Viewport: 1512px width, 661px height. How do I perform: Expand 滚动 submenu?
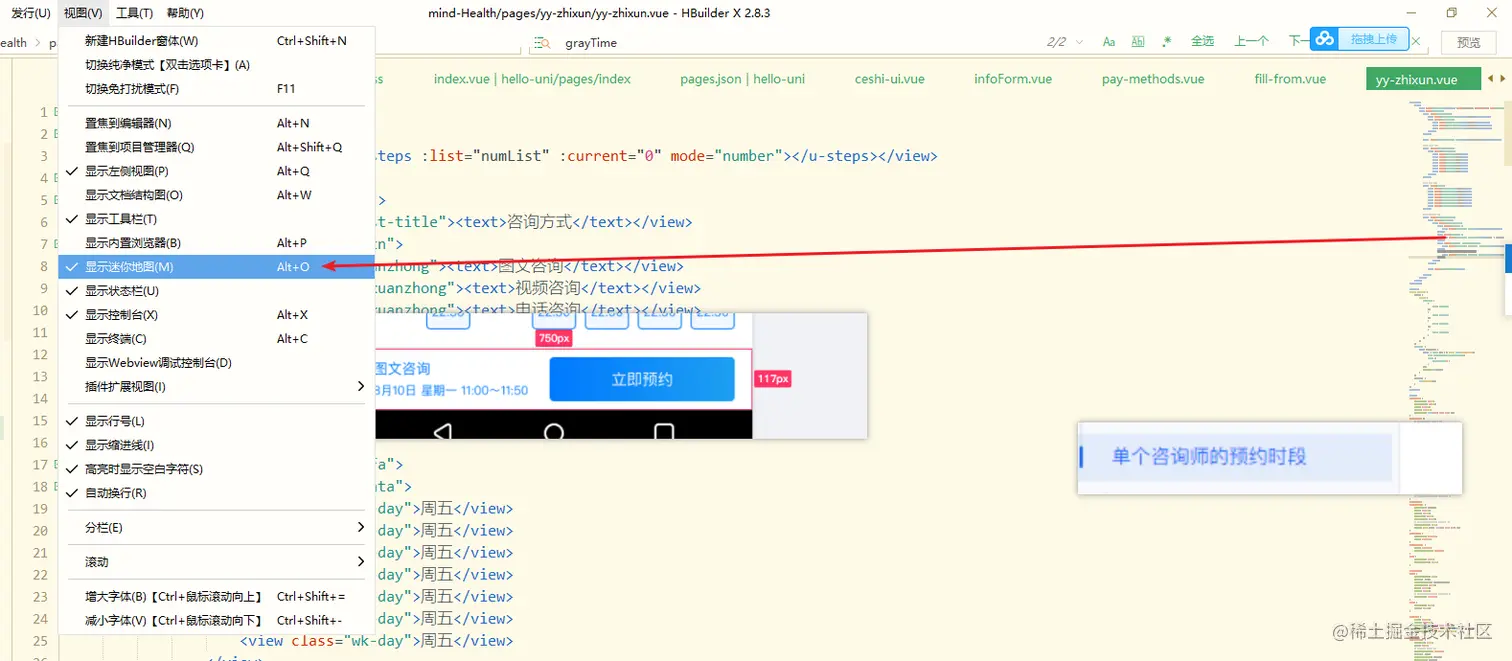point(216,562)
